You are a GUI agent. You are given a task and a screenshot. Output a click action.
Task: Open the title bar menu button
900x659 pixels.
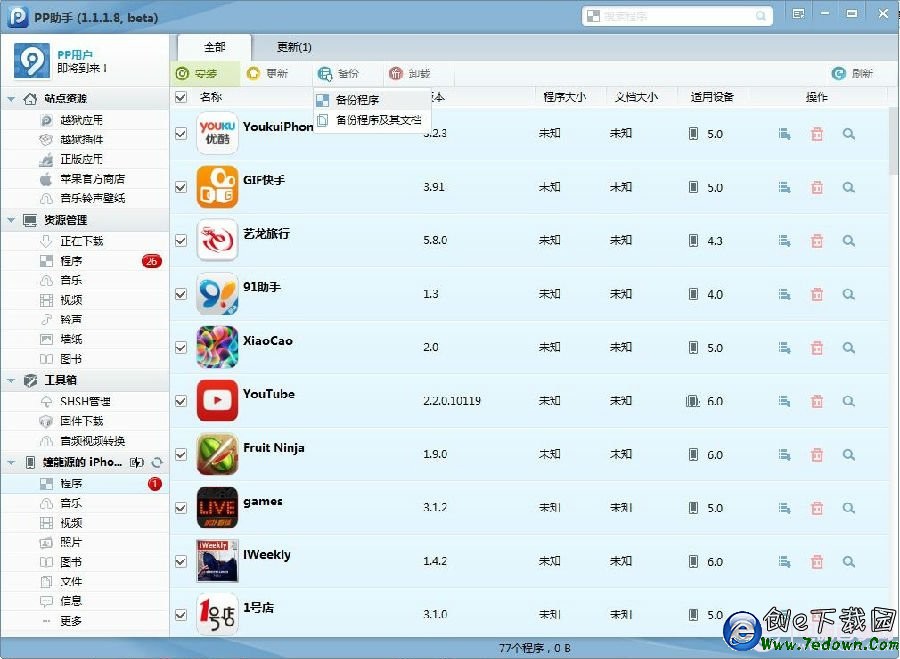coord(798,14)
